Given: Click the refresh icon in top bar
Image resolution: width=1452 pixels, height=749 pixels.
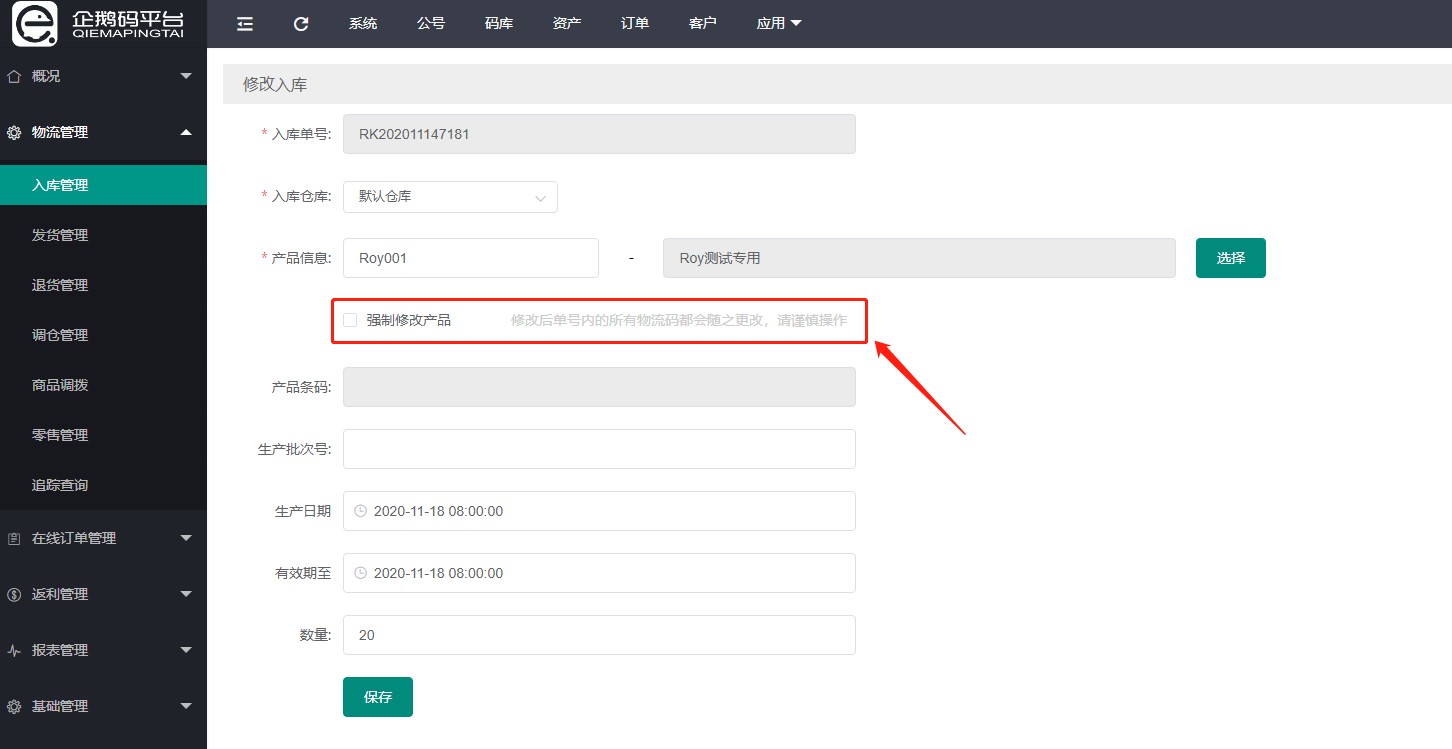Looking at the screenshot, I should tap(301, 24).
